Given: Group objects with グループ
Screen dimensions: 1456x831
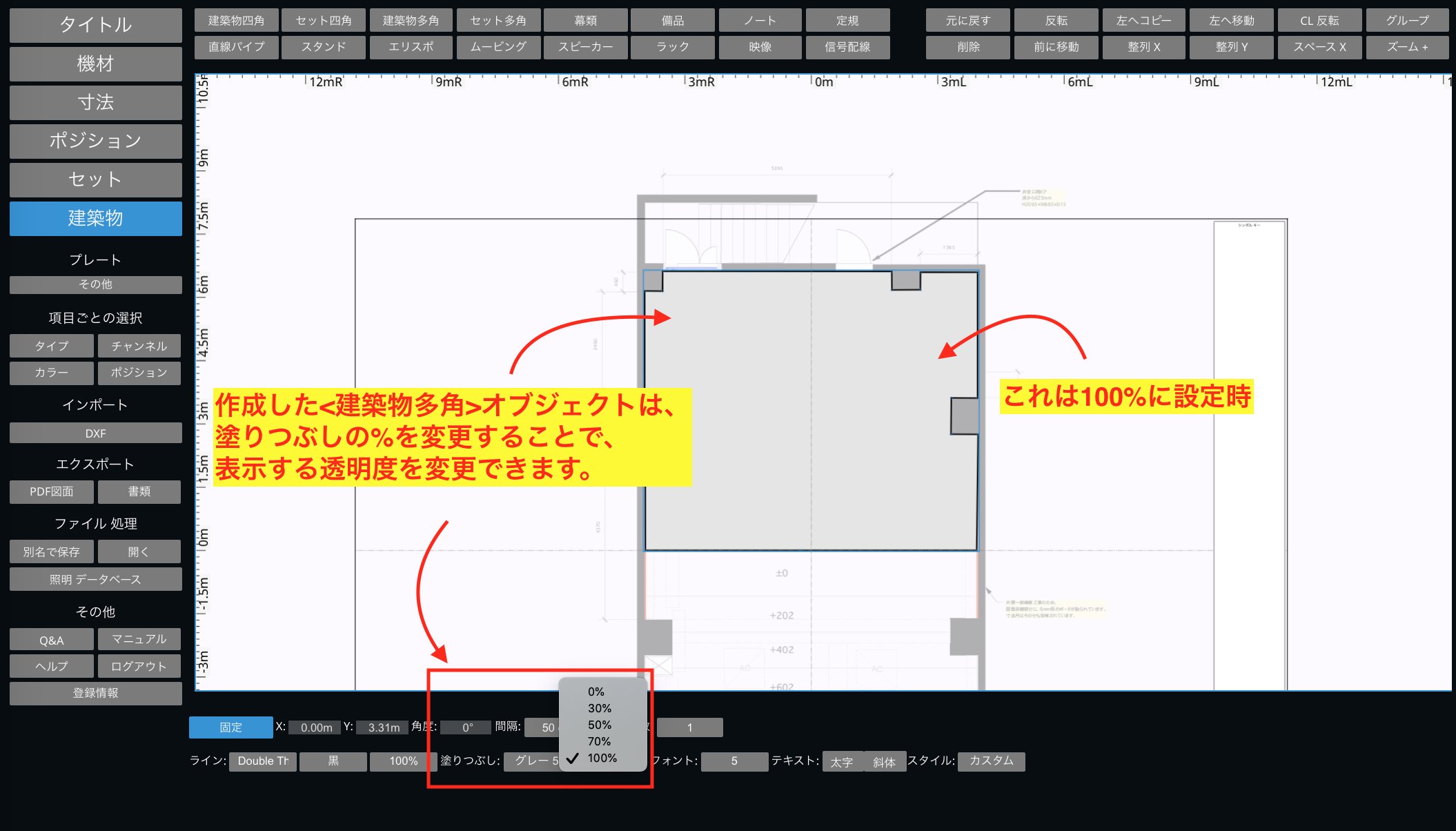Looking at the screenshot, I should (x=1408, y=21).
